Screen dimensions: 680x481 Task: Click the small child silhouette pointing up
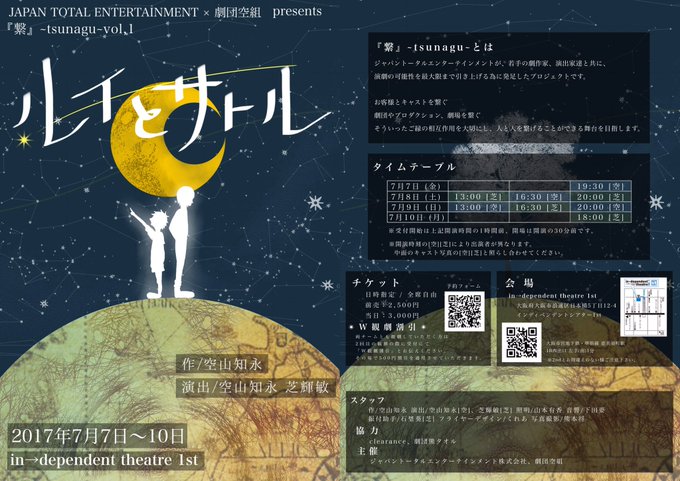click(152, 252)
